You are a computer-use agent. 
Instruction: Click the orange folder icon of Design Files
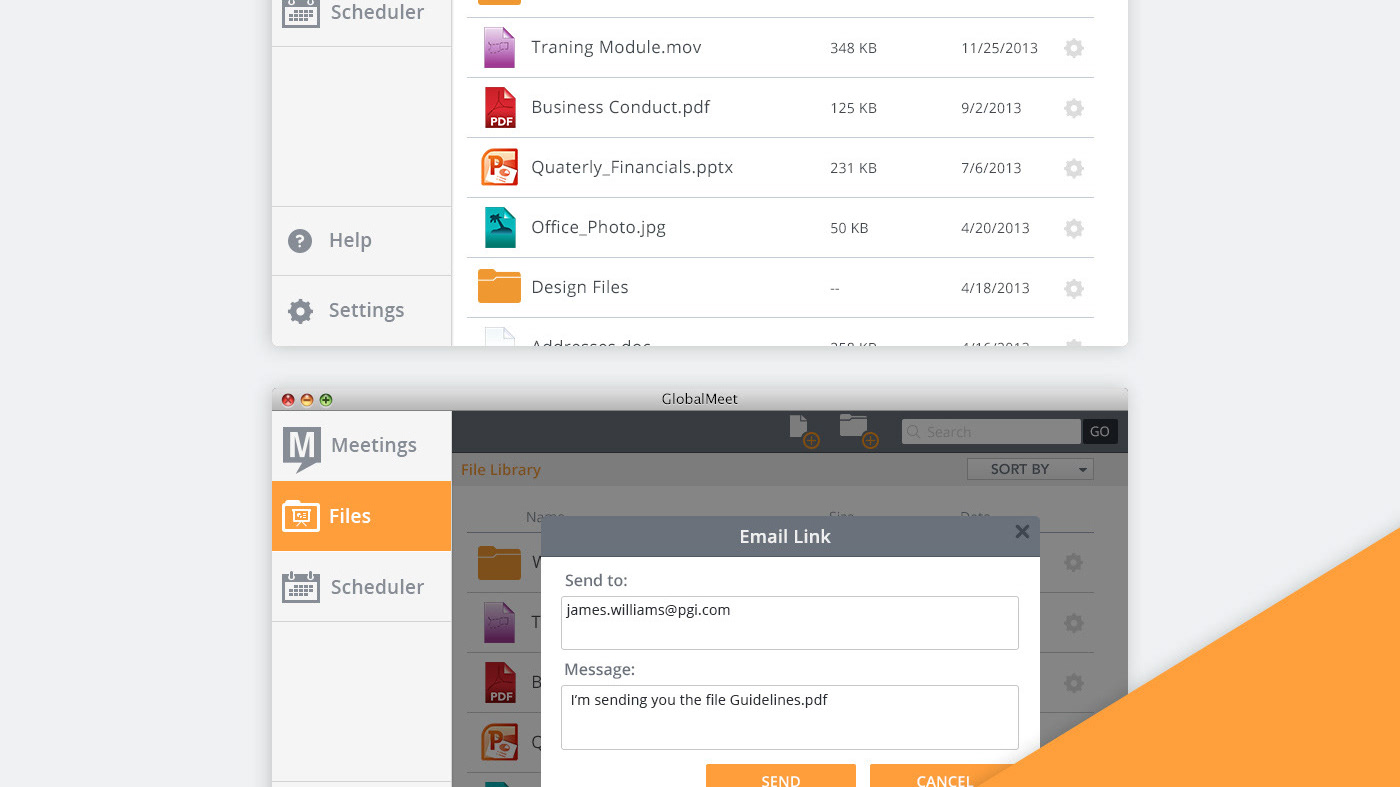(x=499, y=286)
